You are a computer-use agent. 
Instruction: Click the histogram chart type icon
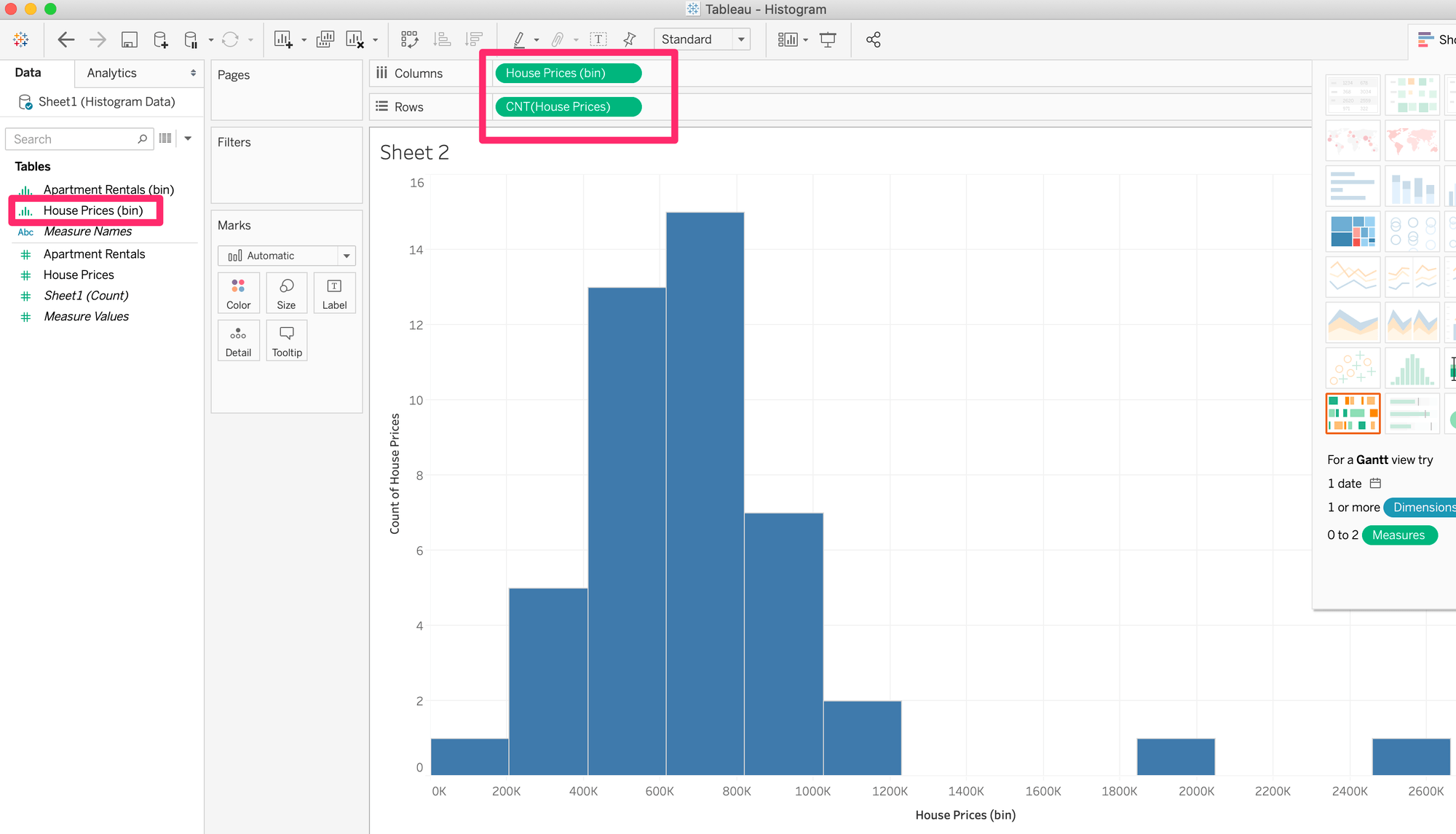(x=1412, y=368)
